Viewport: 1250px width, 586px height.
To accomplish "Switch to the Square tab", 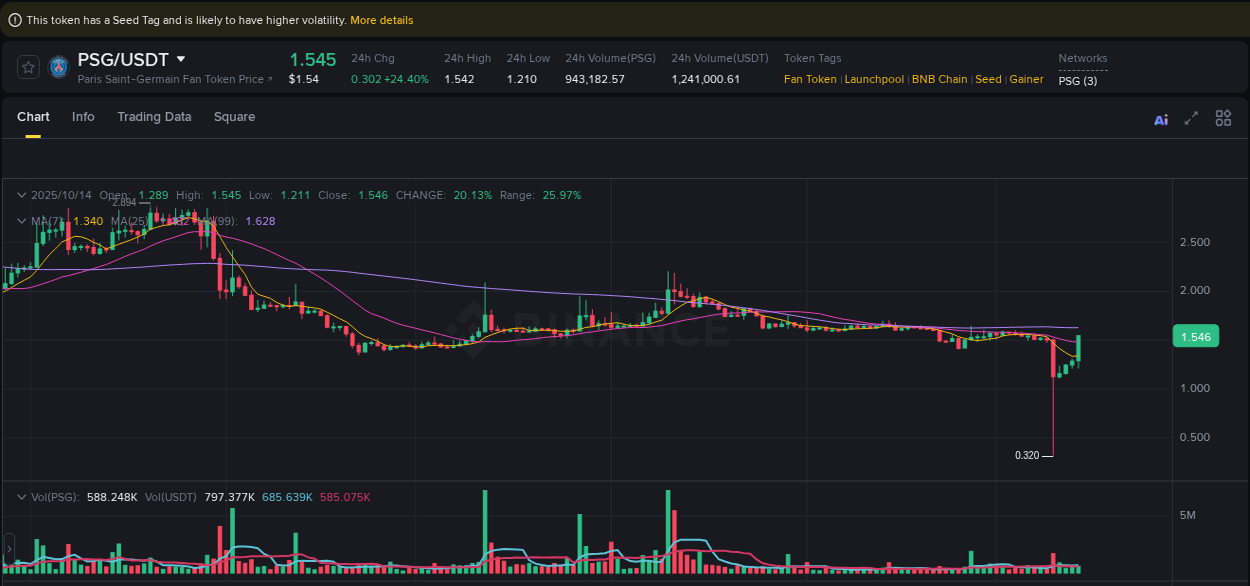I will click(234, 117).
